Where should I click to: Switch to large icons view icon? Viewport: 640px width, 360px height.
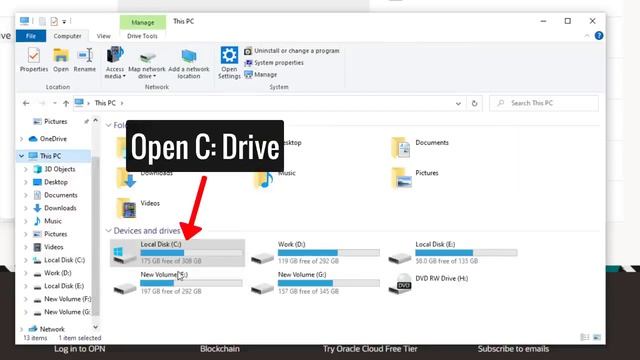click(x=597, y=337)
